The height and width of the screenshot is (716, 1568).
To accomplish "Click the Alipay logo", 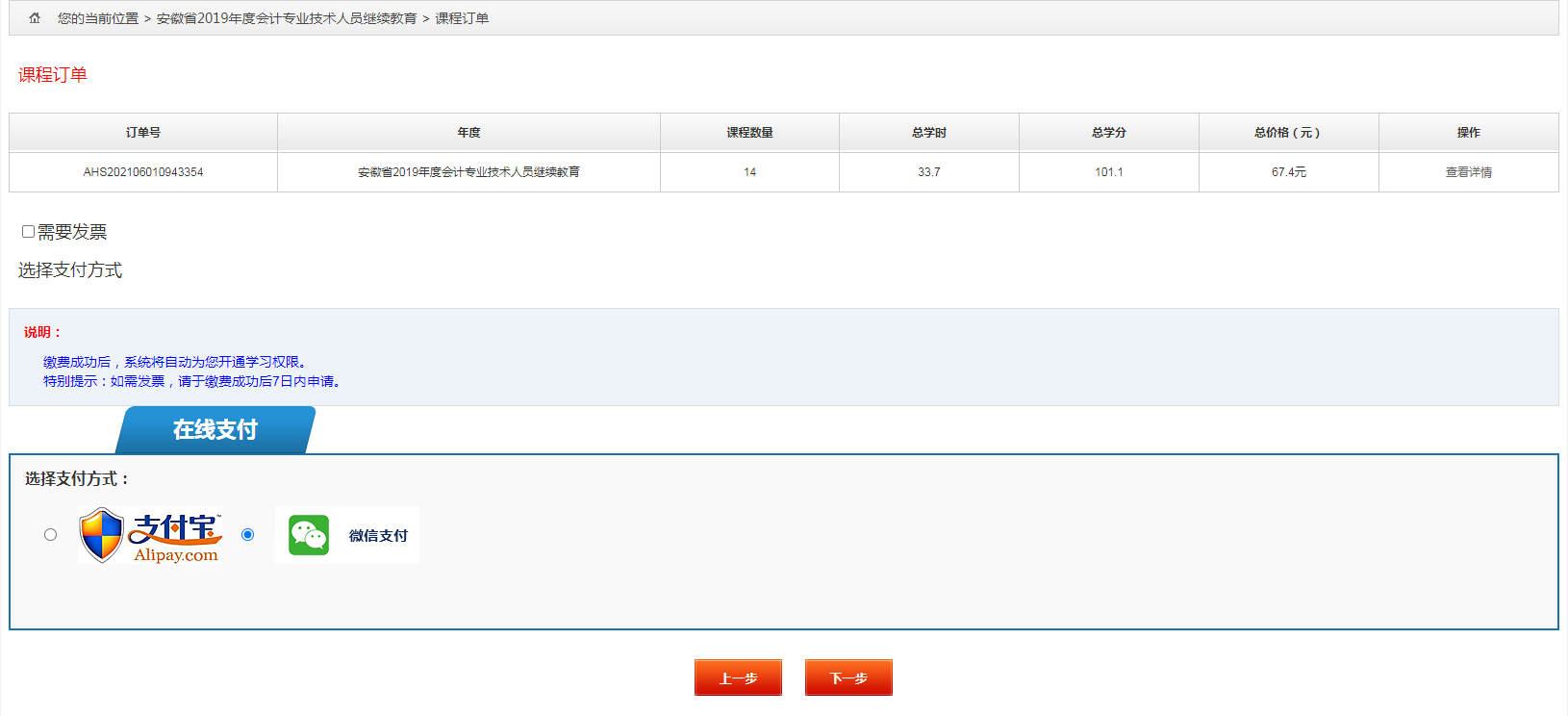I will click(x=151, y=535).
